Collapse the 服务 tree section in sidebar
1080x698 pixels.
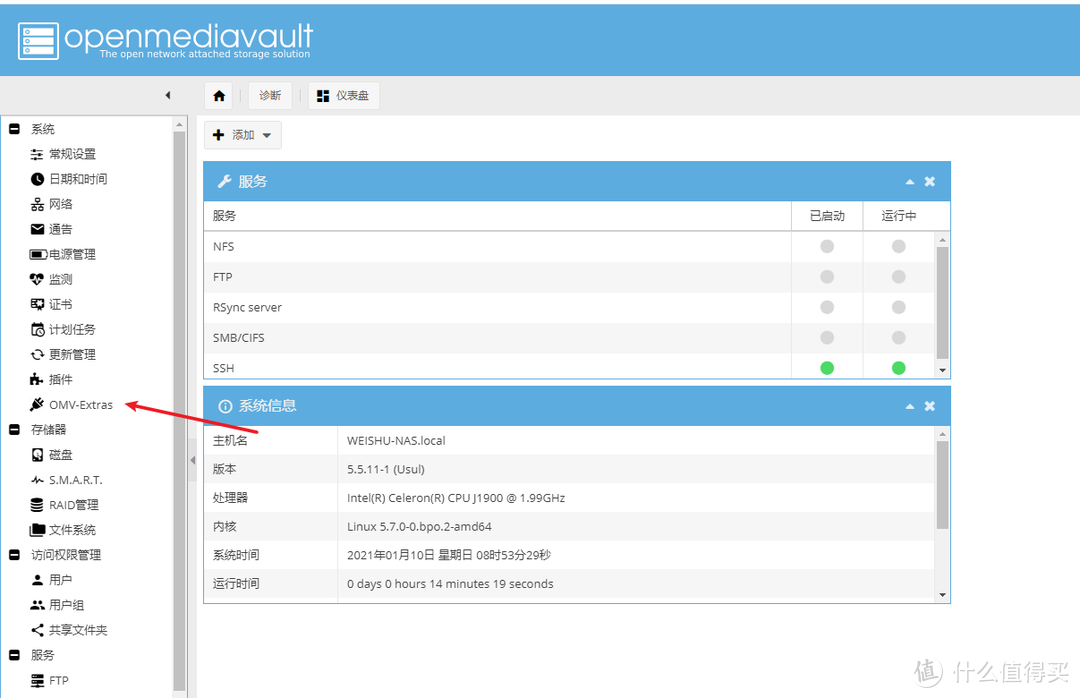[x=14, y=655]
